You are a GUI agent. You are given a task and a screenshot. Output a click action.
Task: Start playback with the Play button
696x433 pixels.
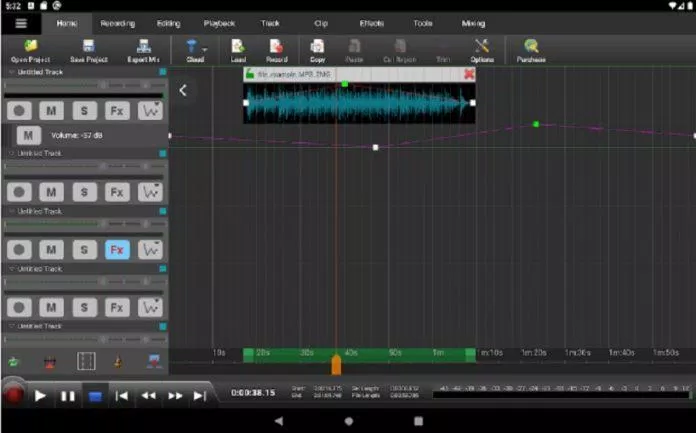(40, 395)
